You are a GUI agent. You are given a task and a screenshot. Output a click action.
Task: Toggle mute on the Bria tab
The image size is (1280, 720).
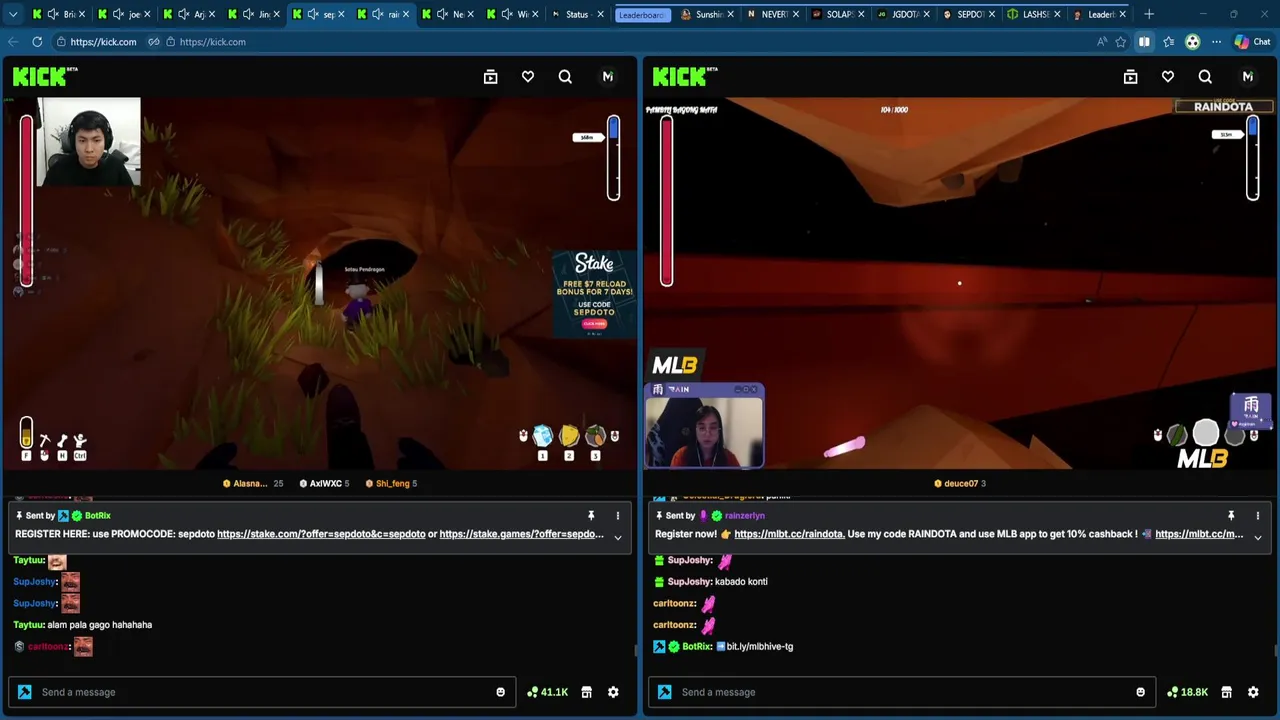pyautogui.click(x=54, y=14)
